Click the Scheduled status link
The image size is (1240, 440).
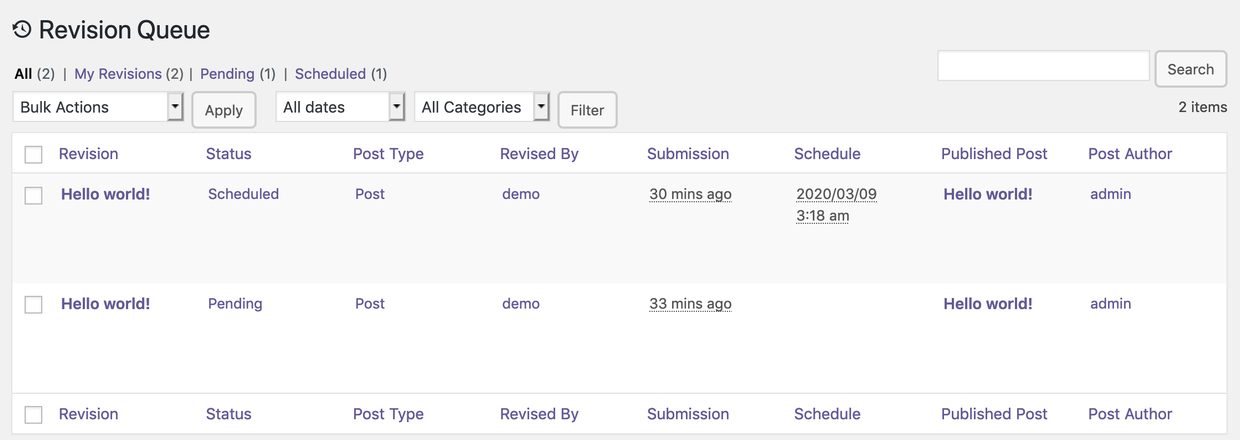243,194
